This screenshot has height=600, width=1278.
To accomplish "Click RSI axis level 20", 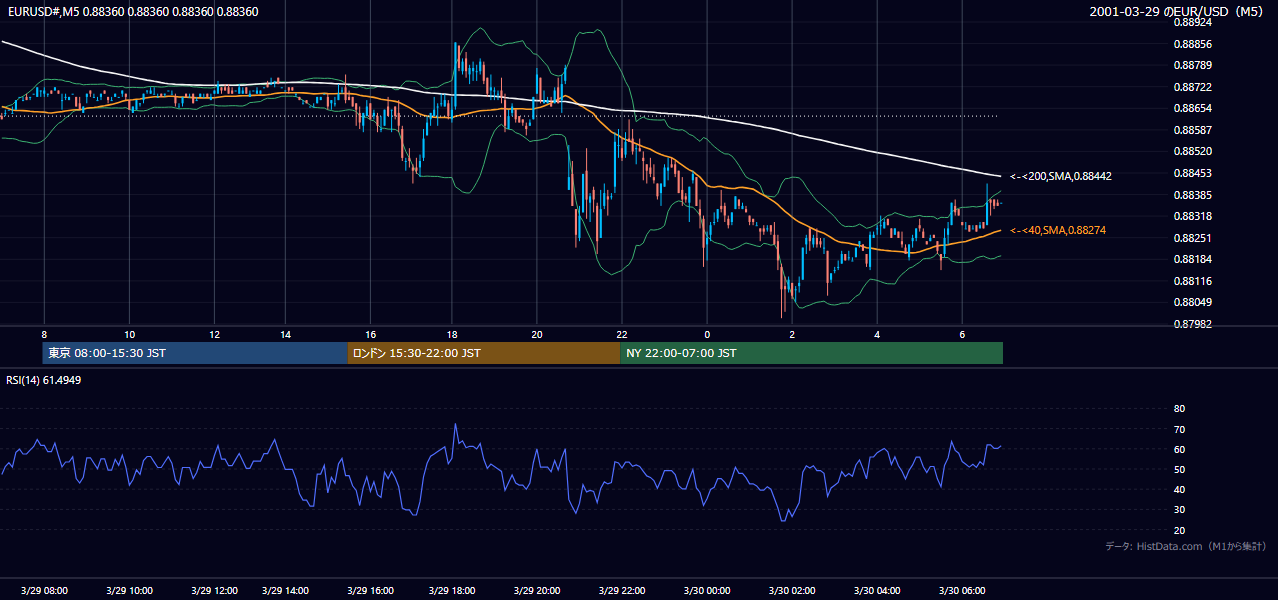I will (1179, 530).
